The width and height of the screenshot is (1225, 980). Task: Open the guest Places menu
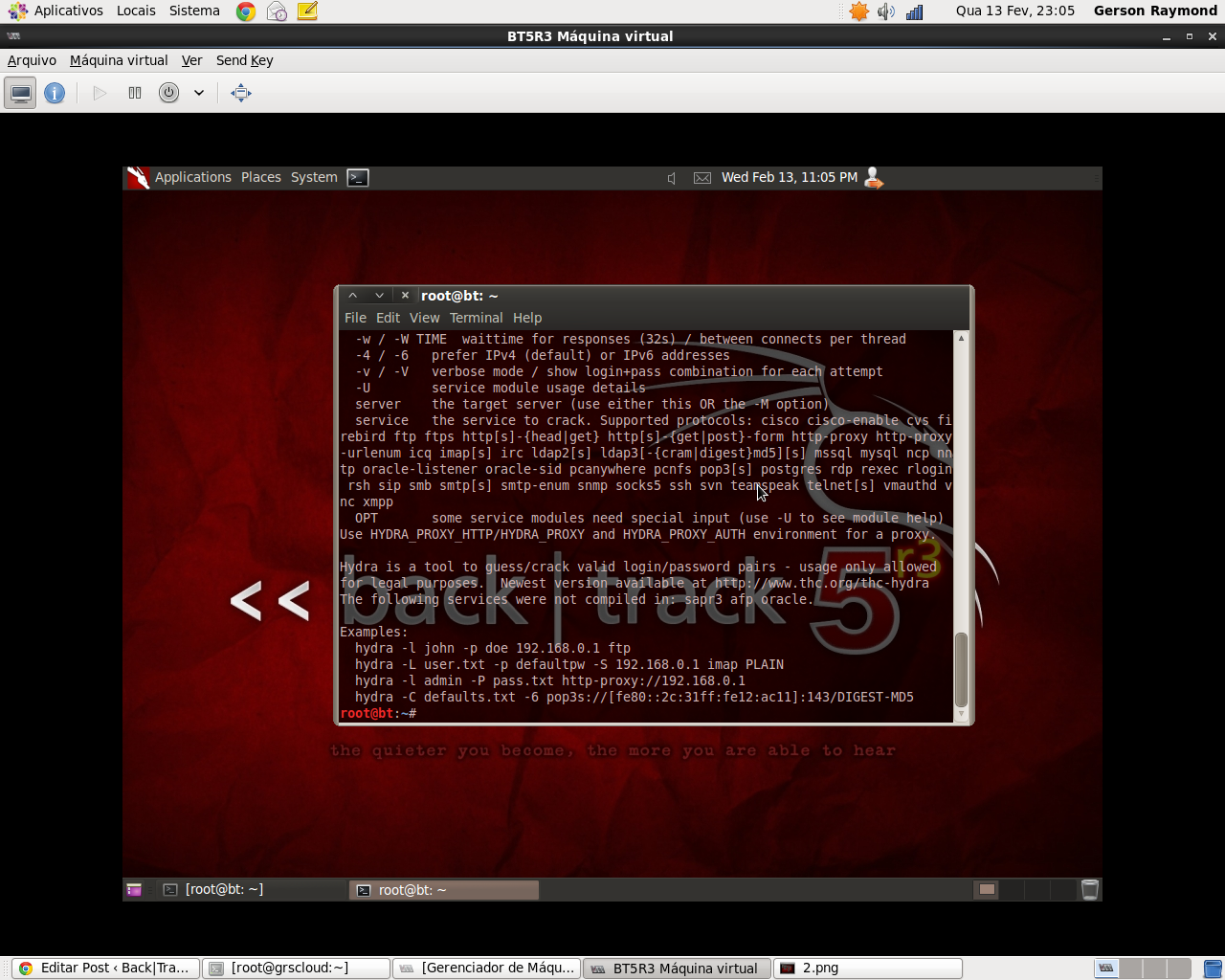(261, 177)
